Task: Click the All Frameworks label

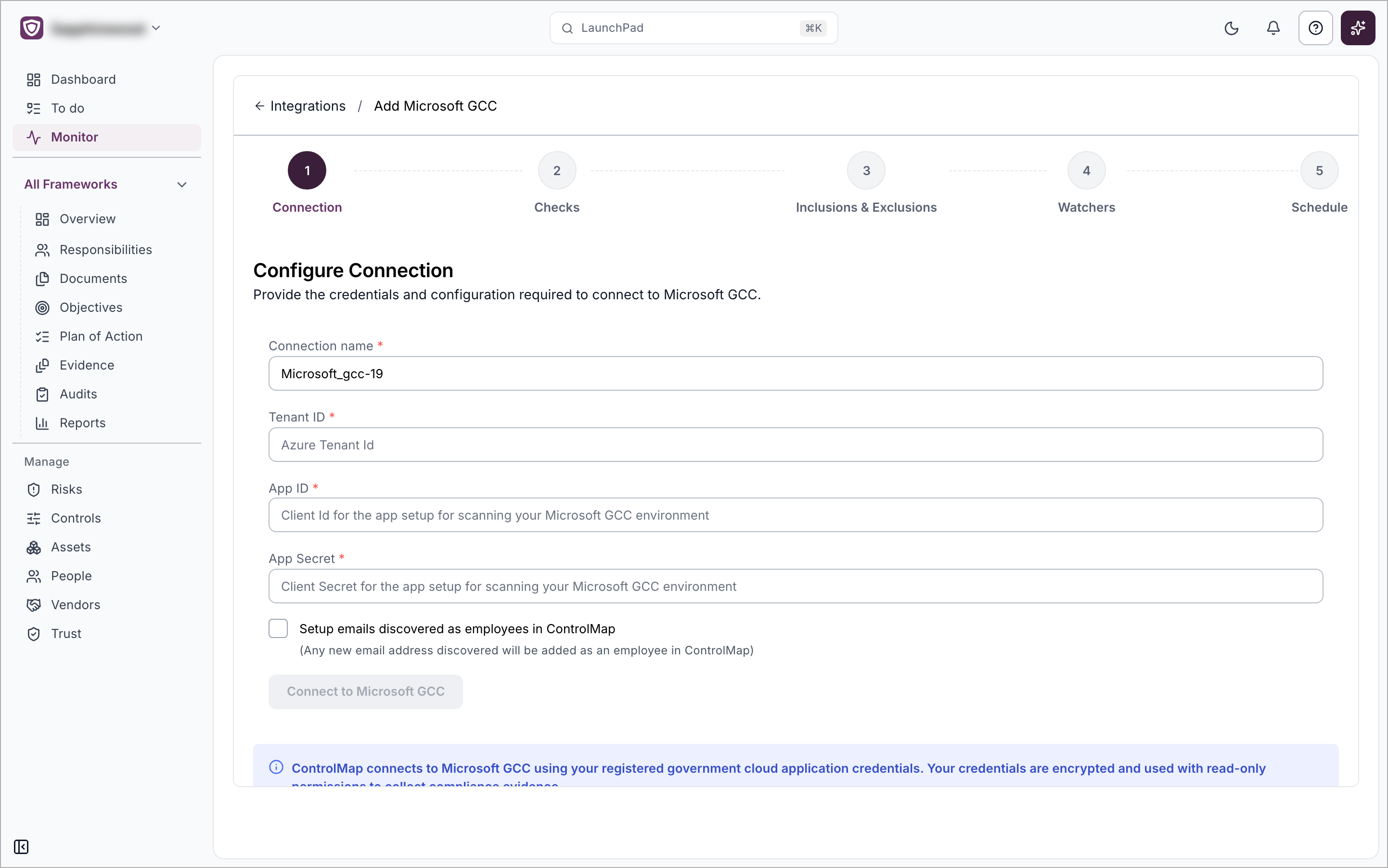Action: tap(71, 184)
